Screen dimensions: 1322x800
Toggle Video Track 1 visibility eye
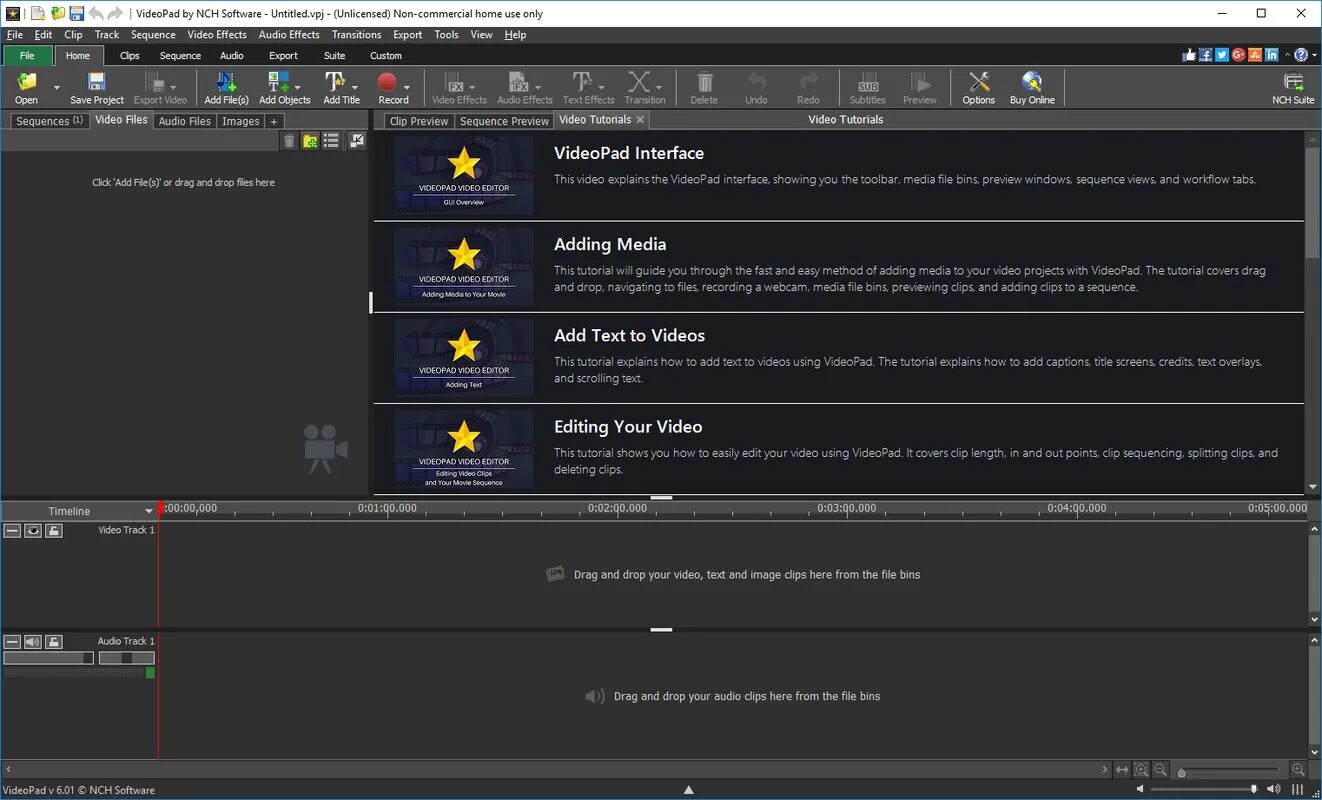coord(33,530)
